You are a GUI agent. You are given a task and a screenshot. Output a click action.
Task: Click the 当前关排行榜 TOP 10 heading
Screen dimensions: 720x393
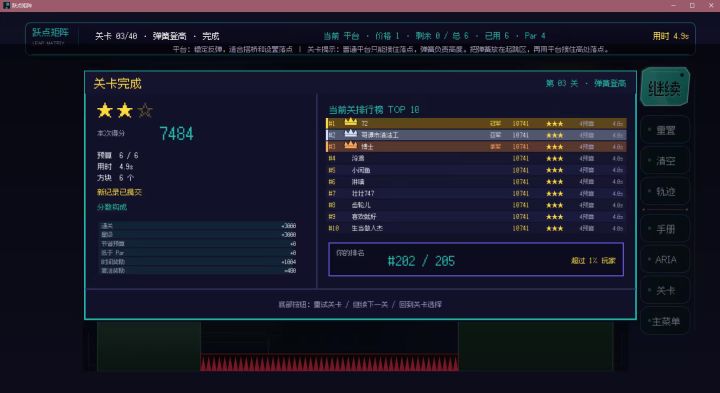tap(374, 110)
